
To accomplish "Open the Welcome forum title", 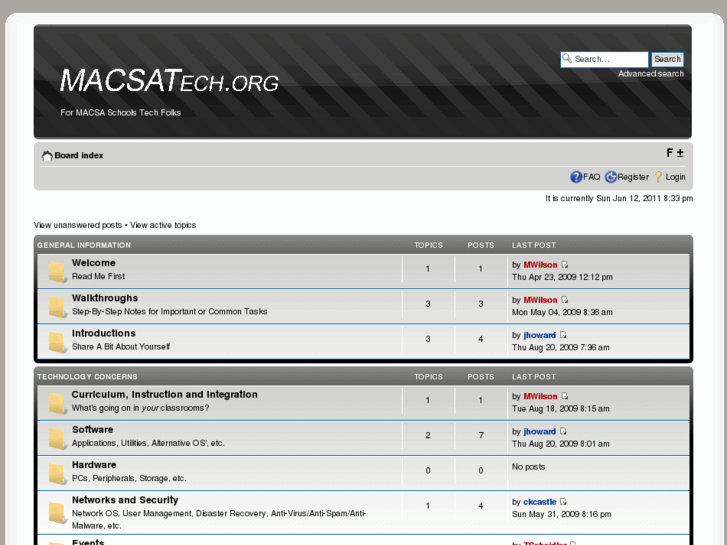I will [94, 263].
